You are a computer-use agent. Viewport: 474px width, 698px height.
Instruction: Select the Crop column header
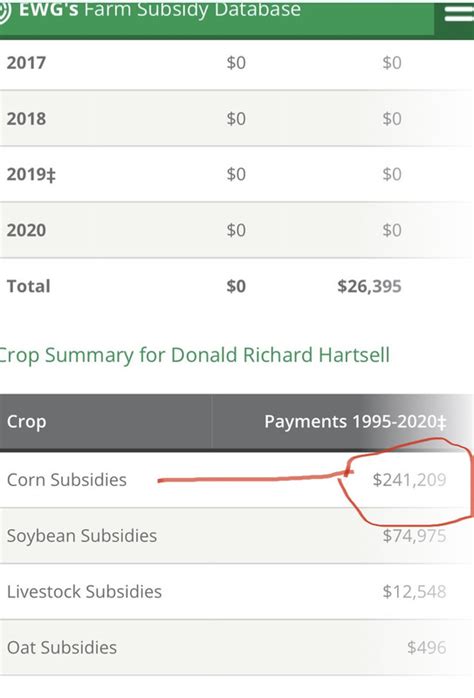tap(26, 422)
